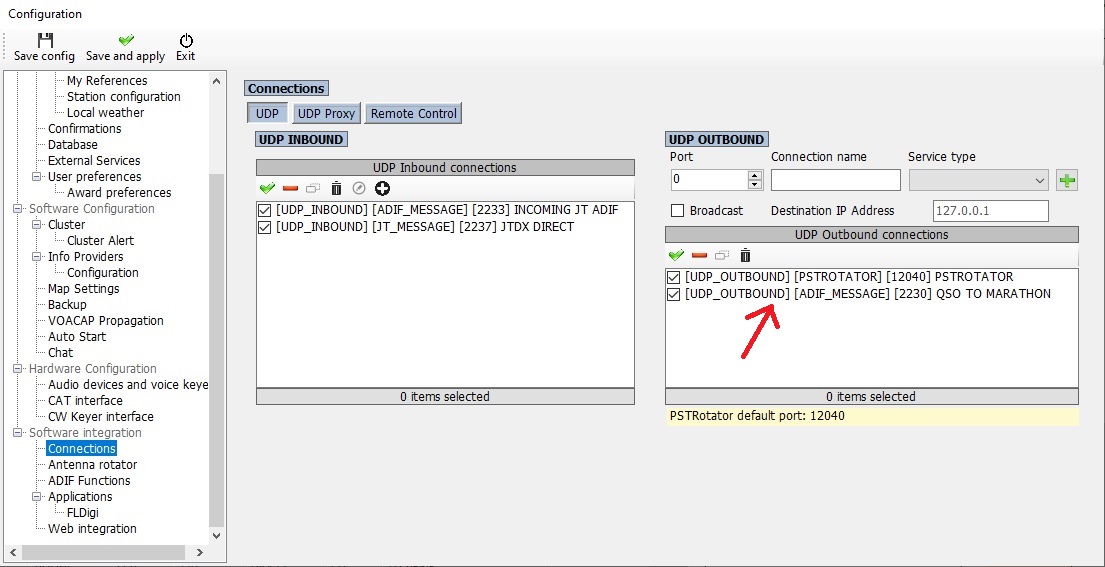
Task: Open CAT interface in the tree
Action: coord(85,401)
